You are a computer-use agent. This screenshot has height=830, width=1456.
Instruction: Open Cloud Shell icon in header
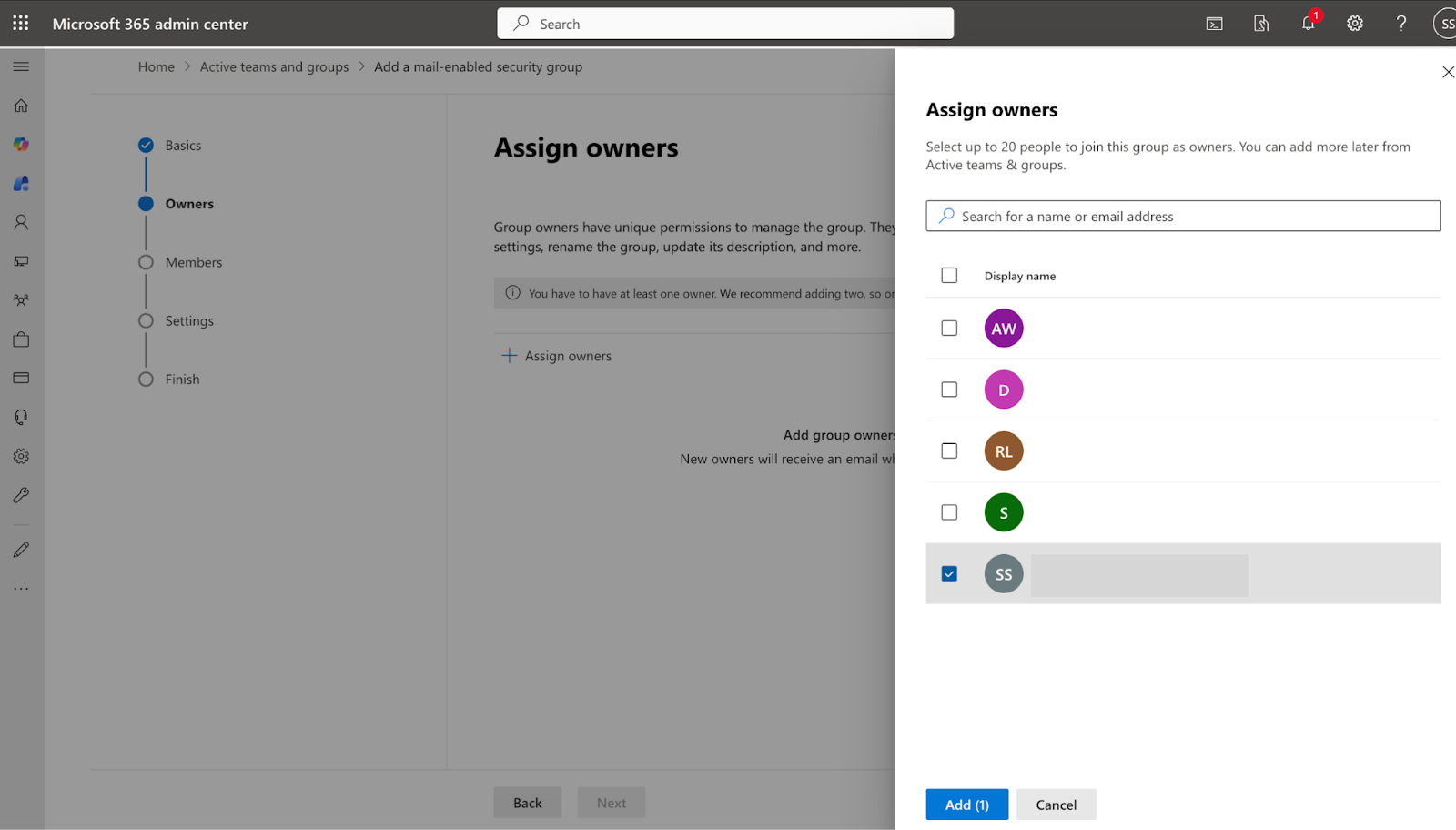tap(1214, 24)
